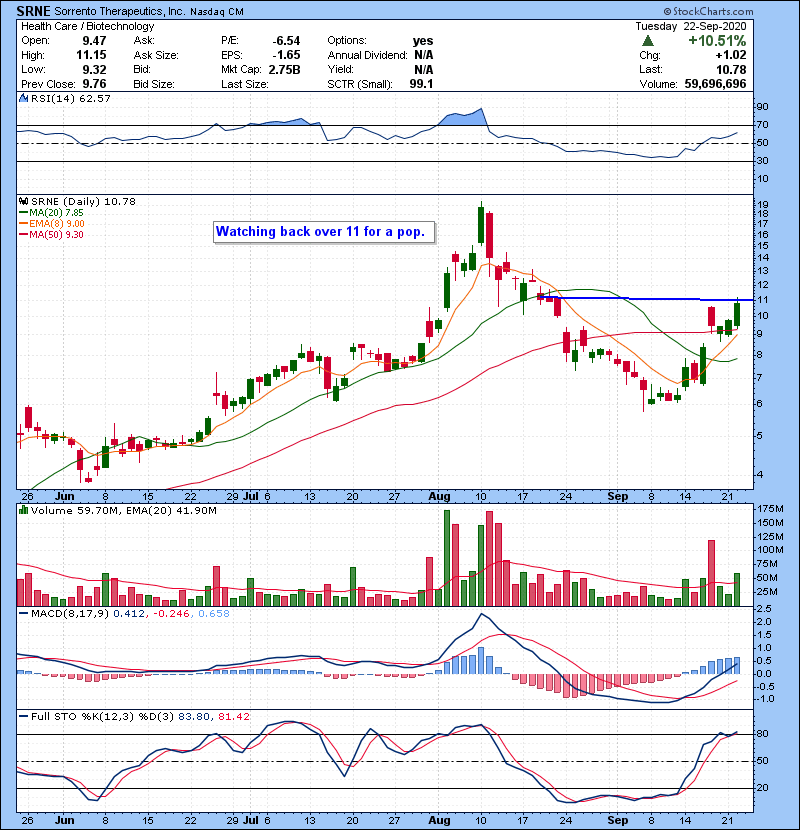The width and height of the screenshot is (800, 830).
Task: Click the Volume 59.70M, EMA(20) label
Action: click(123, 511)
